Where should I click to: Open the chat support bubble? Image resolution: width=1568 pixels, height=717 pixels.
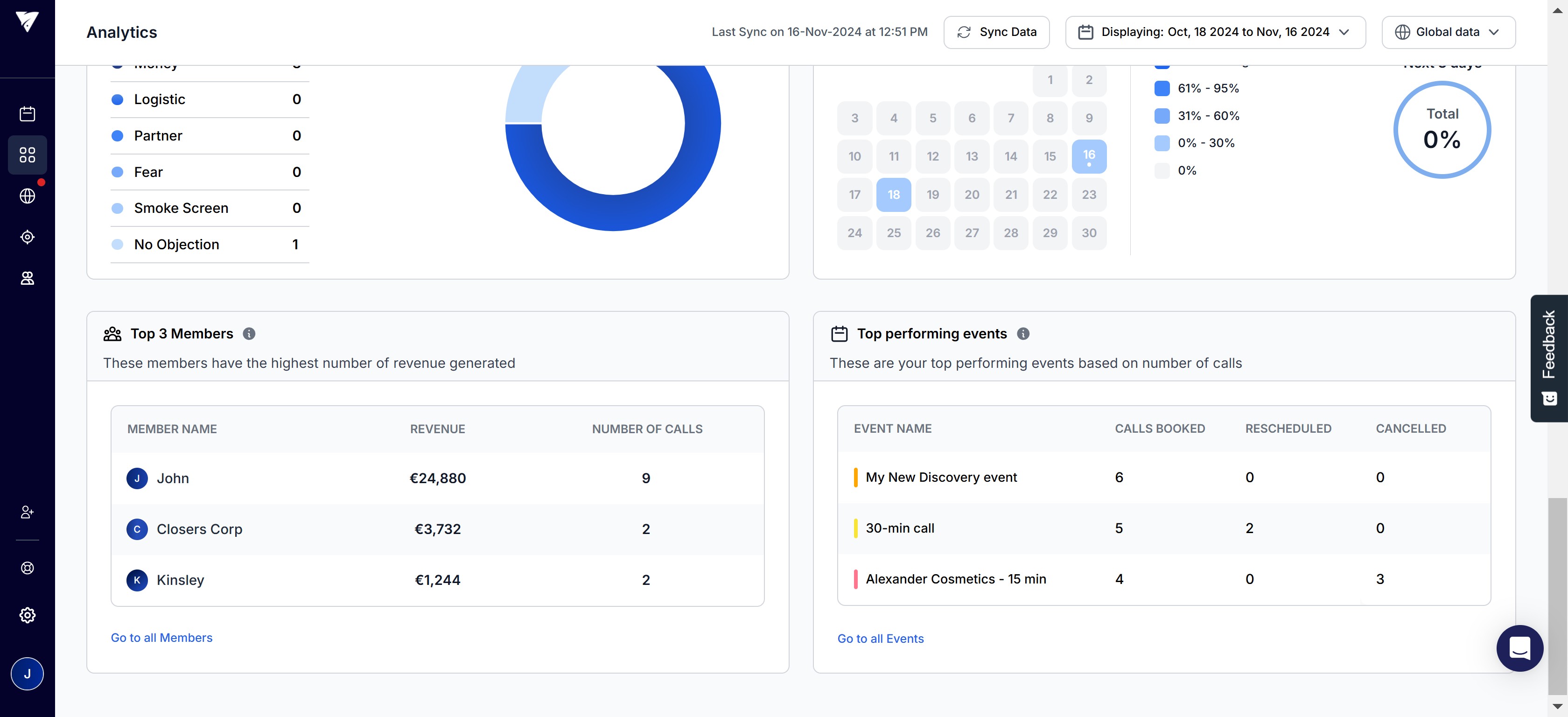point(1519,648)
